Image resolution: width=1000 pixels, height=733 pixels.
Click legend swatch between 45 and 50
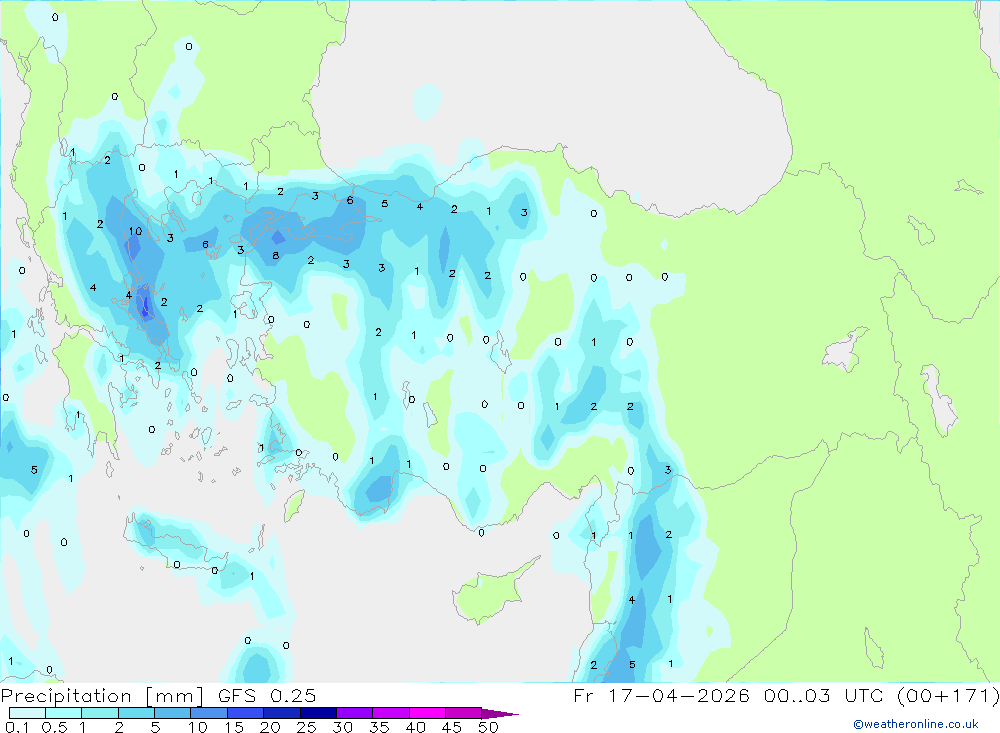click(x=463, y=713)
